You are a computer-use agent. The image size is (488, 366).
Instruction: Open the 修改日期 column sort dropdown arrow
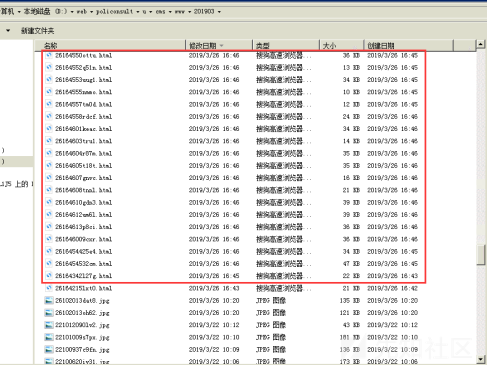(222, 46)
